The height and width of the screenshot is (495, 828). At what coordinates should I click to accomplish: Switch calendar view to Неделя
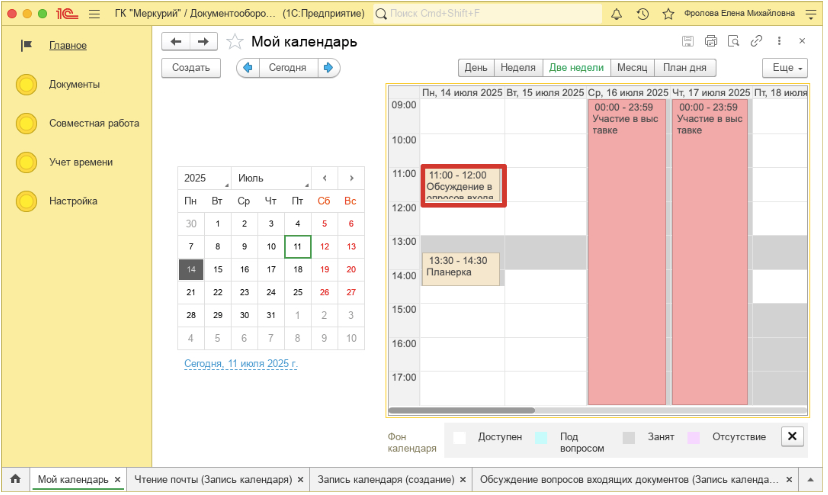(x=517, y=68)
